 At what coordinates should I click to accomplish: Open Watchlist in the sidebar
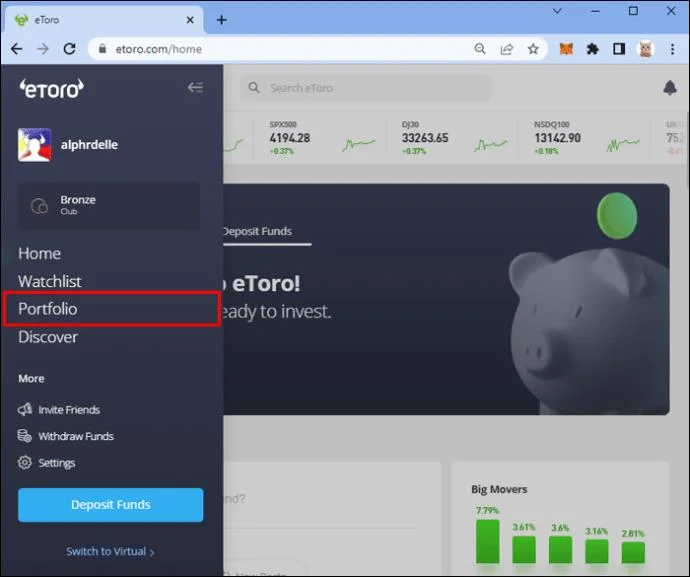pos(50,281)
